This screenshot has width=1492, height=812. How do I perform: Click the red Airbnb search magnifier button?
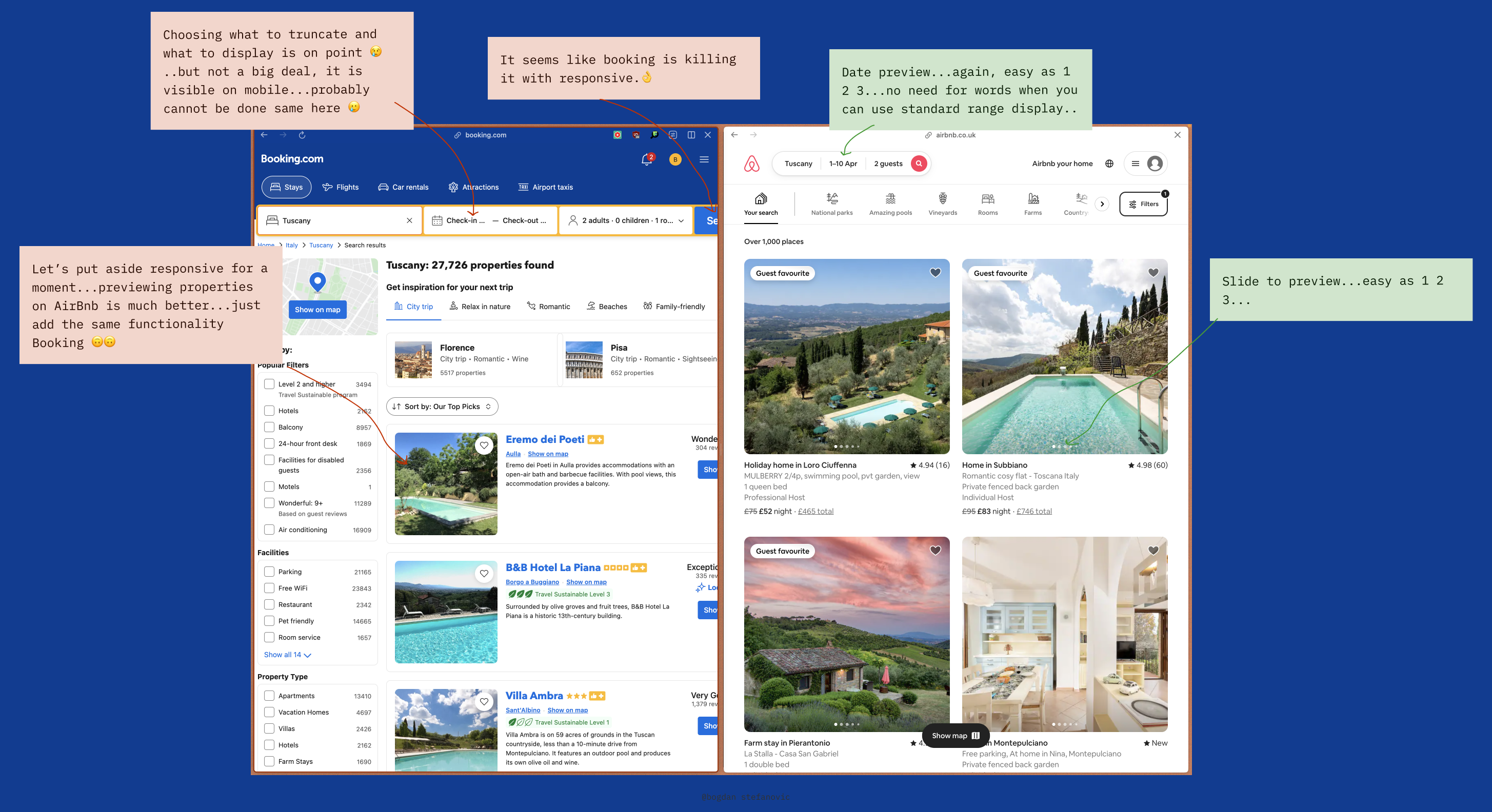coord(919,164)
